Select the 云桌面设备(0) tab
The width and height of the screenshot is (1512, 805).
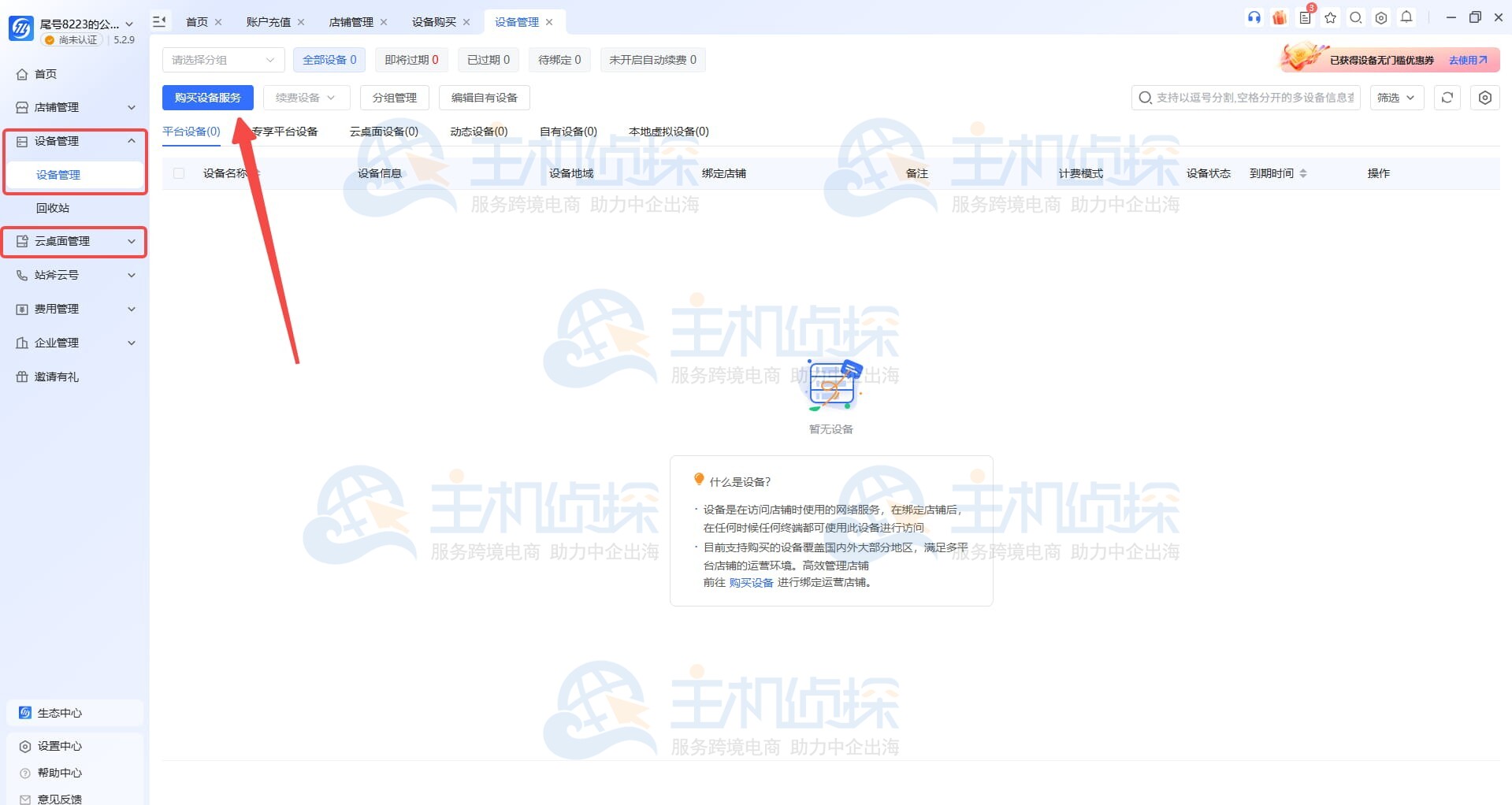pos(381,132)
